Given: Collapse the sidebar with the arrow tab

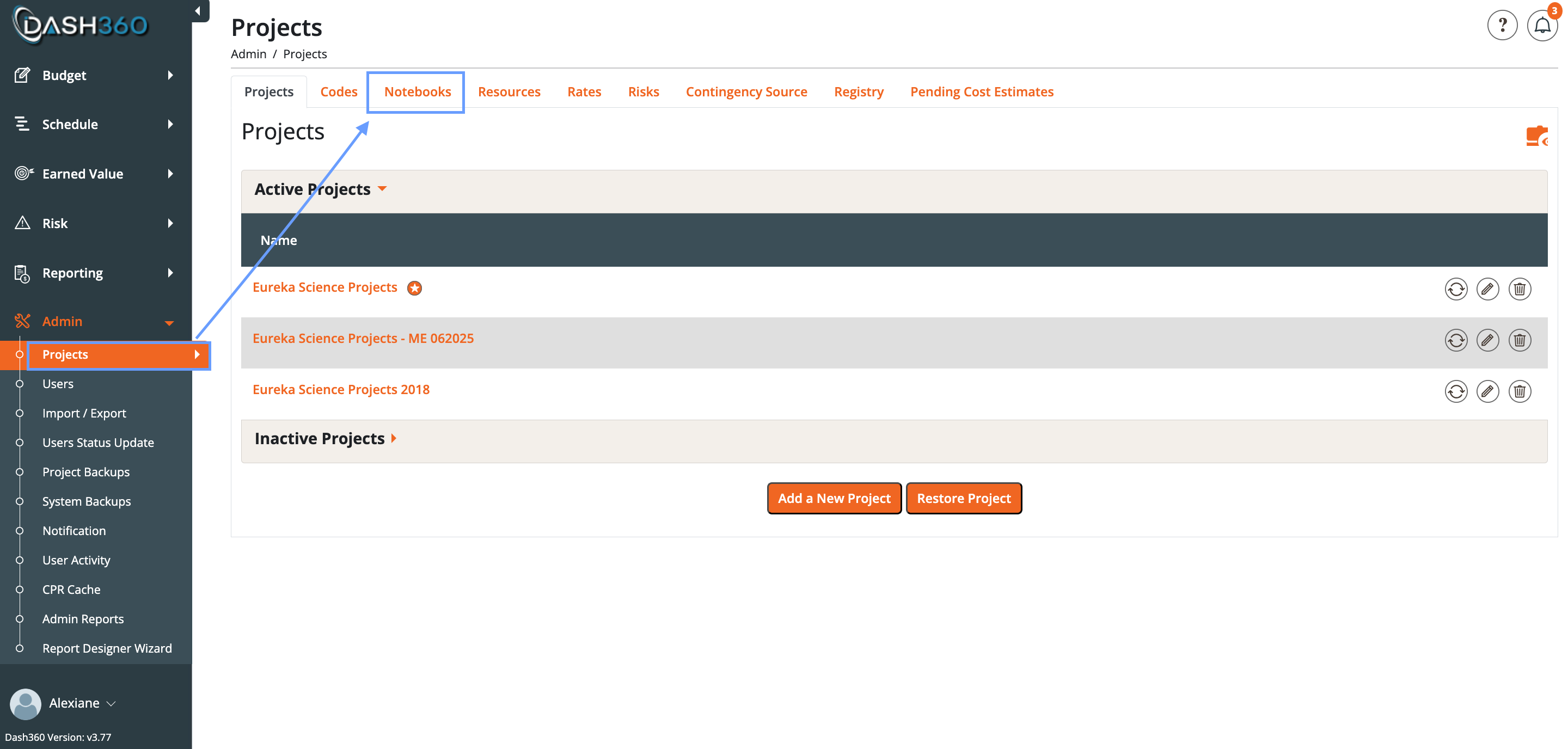Looking at the screenshot, I should [198, 11].
